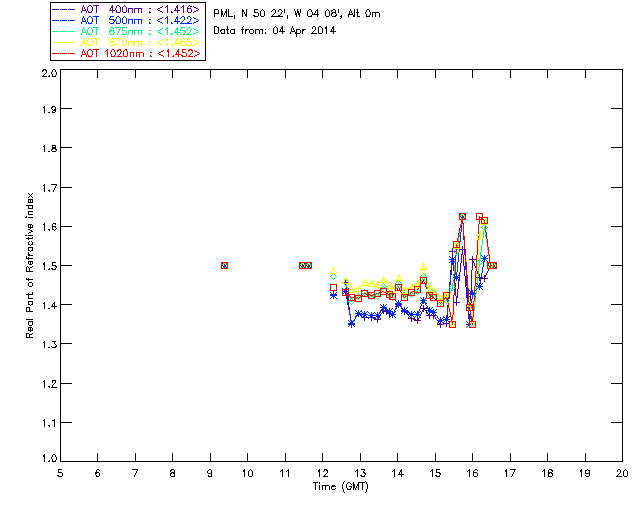Select the AOT 675nm legend entry
640x512 pixels.
127,31
